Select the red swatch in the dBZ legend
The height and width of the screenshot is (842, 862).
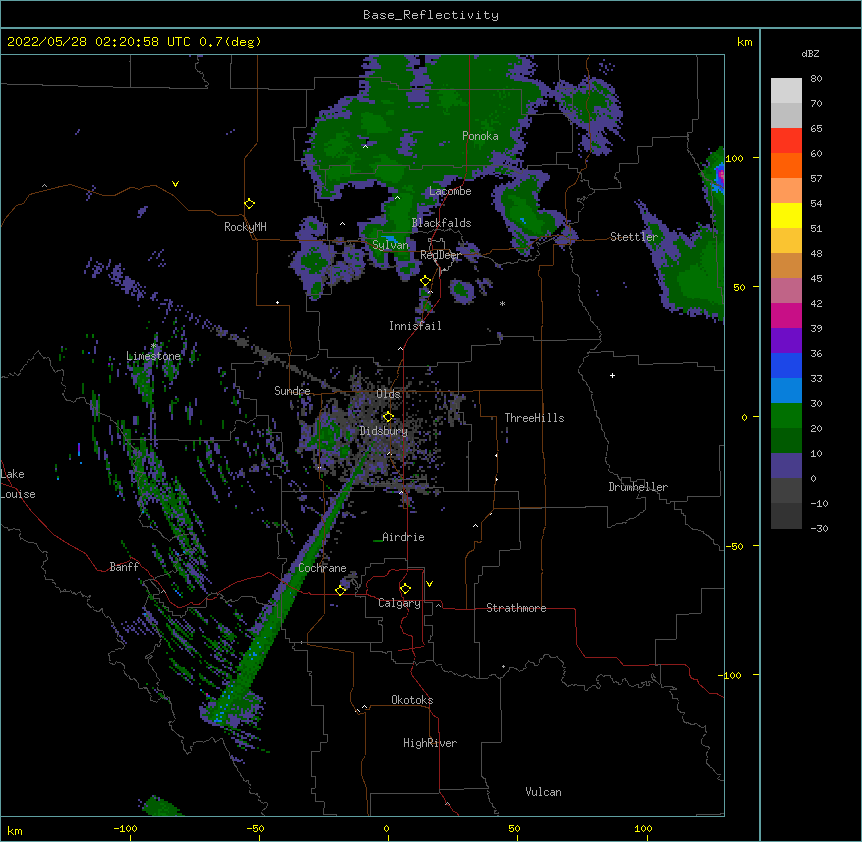click(786, 140)
